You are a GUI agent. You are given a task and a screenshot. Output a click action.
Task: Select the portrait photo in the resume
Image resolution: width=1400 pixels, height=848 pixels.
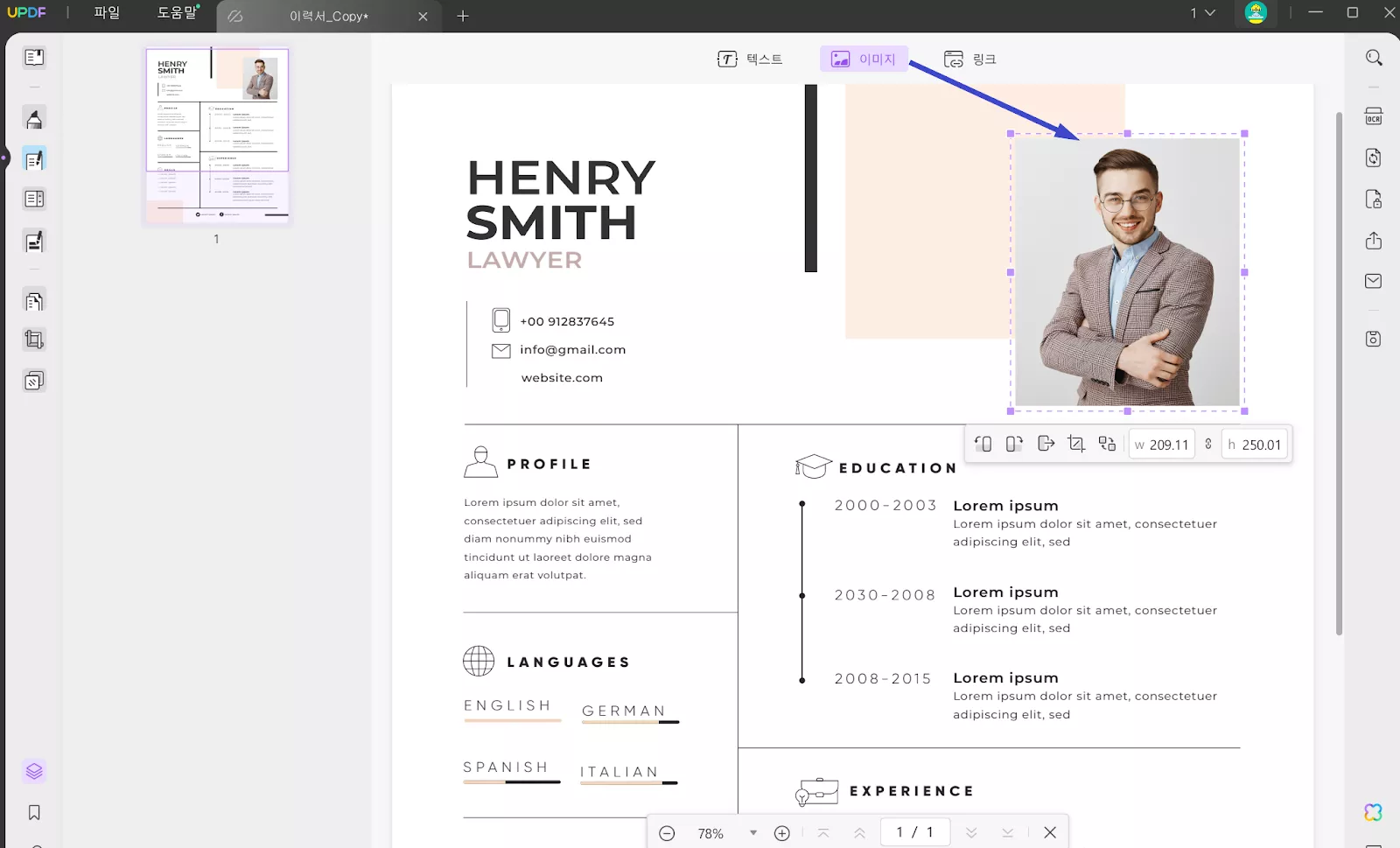point(1127,272)
